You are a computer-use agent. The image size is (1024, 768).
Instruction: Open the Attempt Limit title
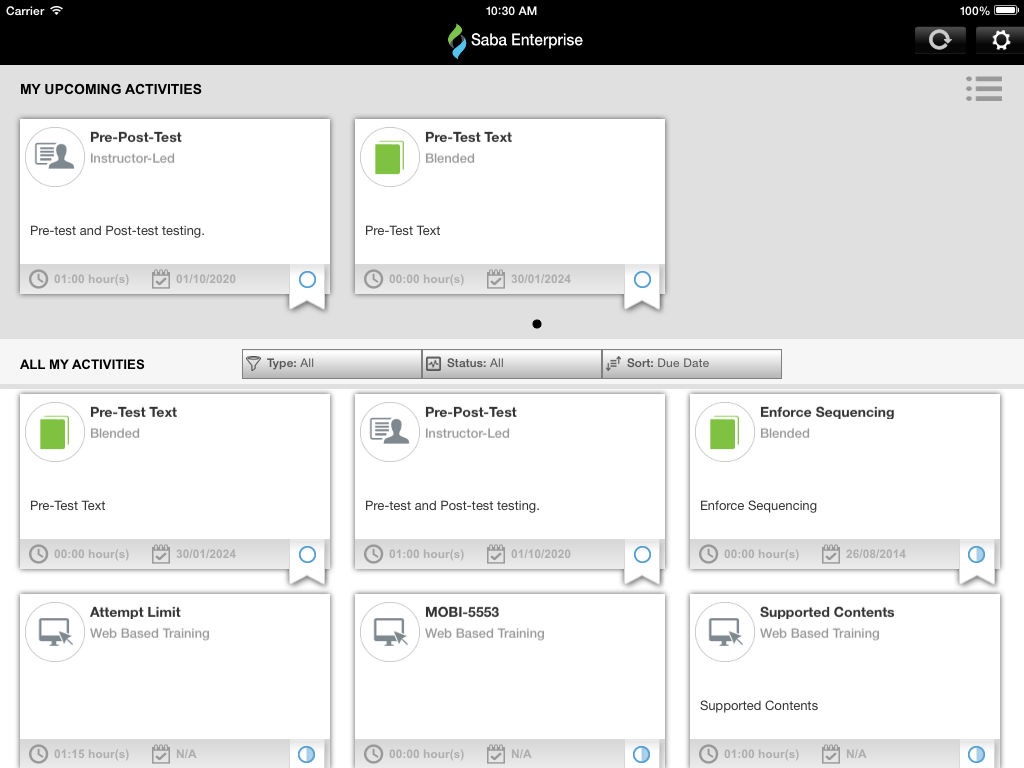(135, 612)
